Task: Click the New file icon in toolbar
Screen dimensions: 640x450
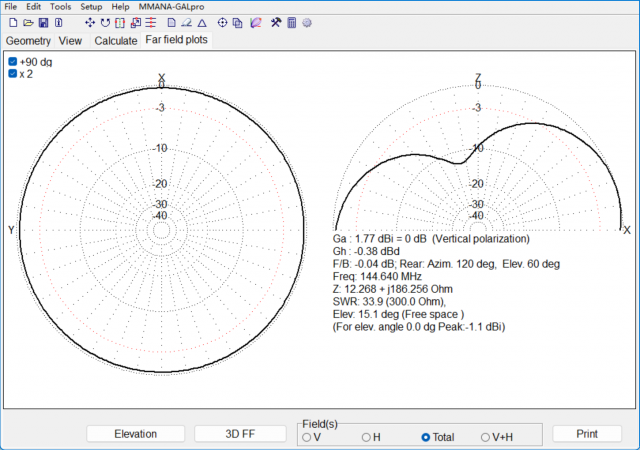Action: (x=13, y=22)
